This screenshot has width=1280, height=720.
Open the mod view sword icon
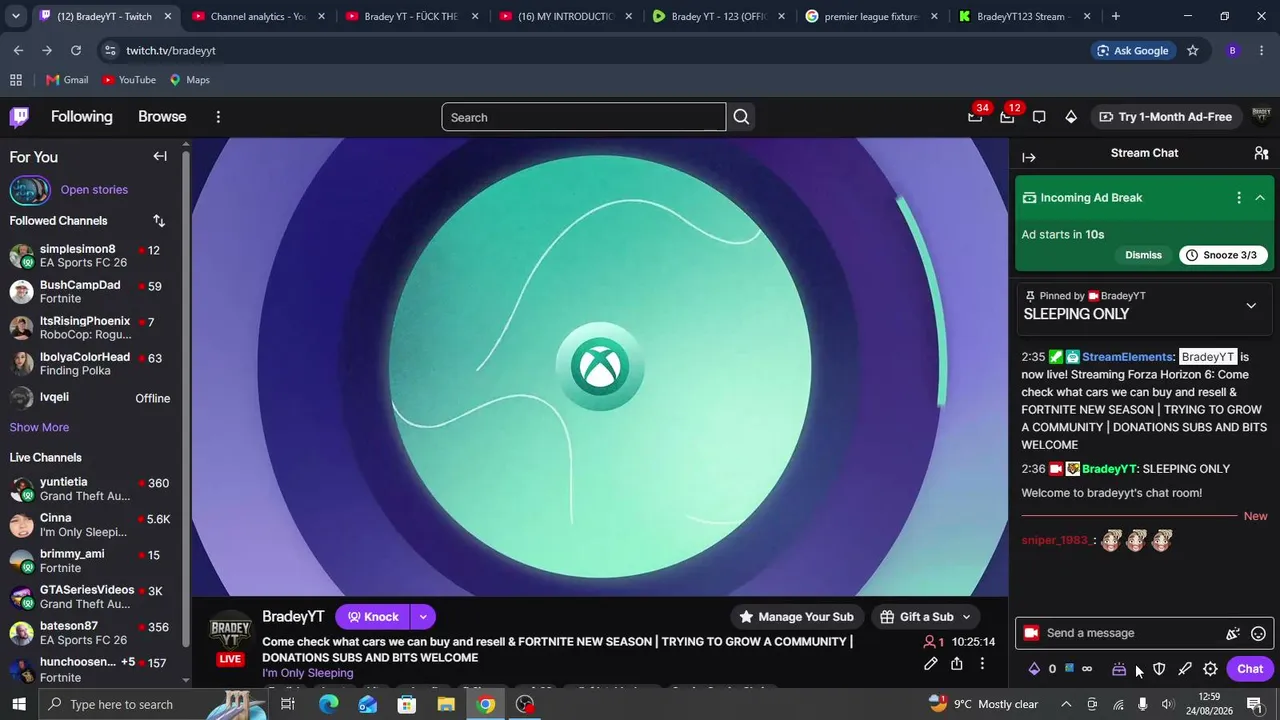pyautogui.click(x=1185, y=669)
